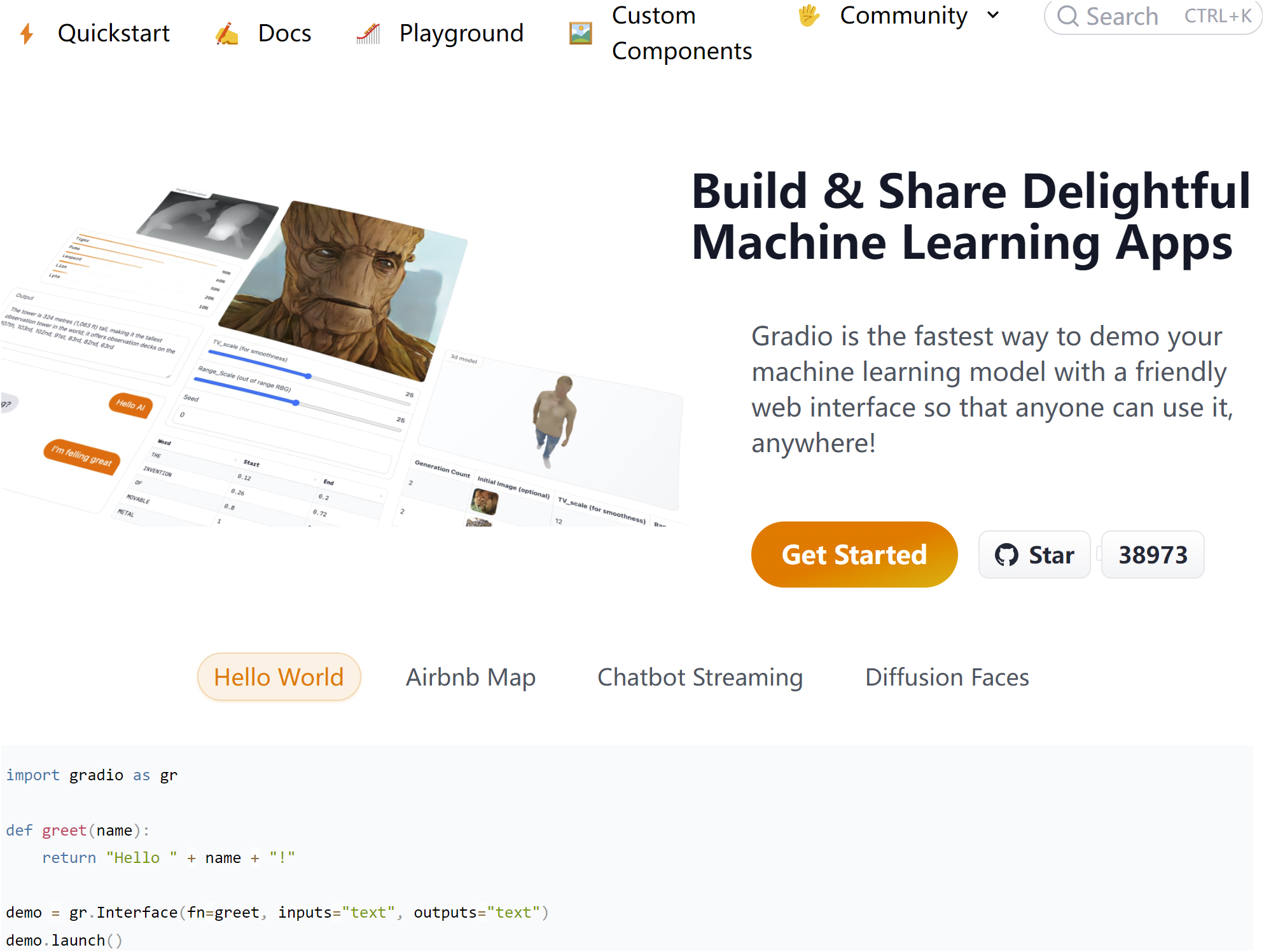Click the gr.Interface code line
This screenshot has height=952, width=1264.
click(x=277, y=913)
